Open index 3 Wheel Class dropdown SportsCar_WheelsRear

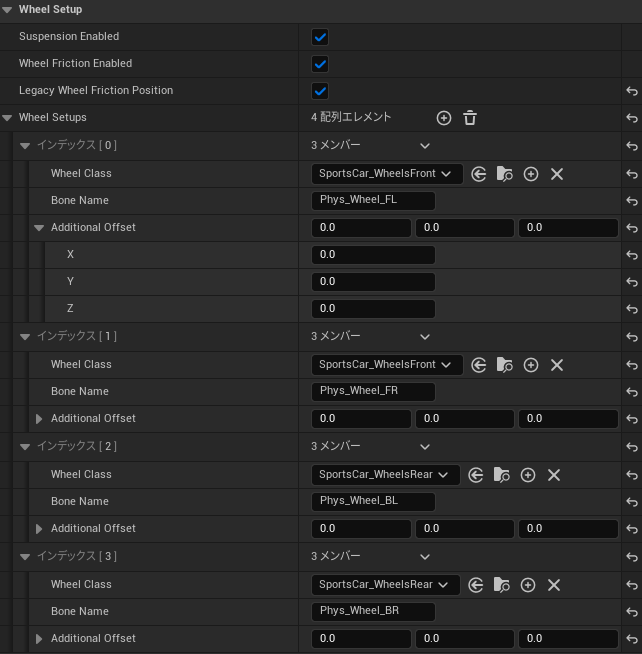385,585
